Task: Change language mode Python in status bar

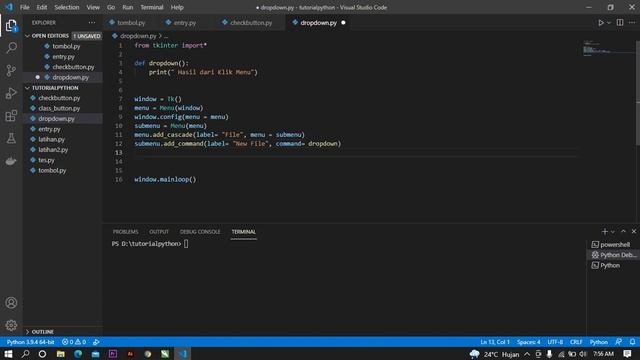Action: point(599,342)
